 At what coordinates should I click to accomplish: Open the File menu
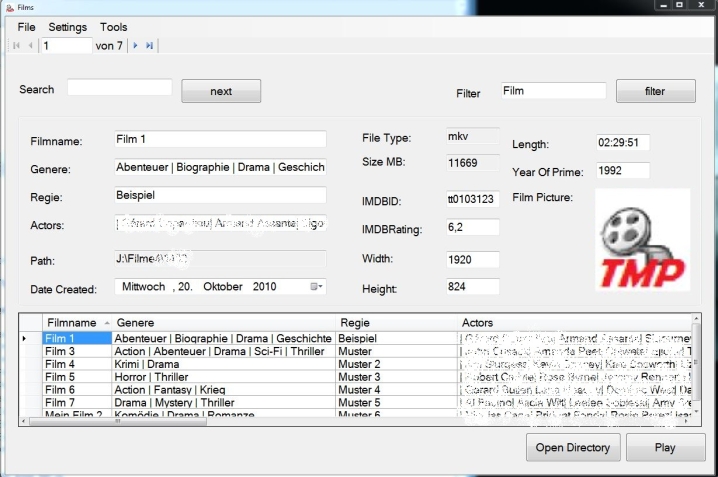point(26,27)
